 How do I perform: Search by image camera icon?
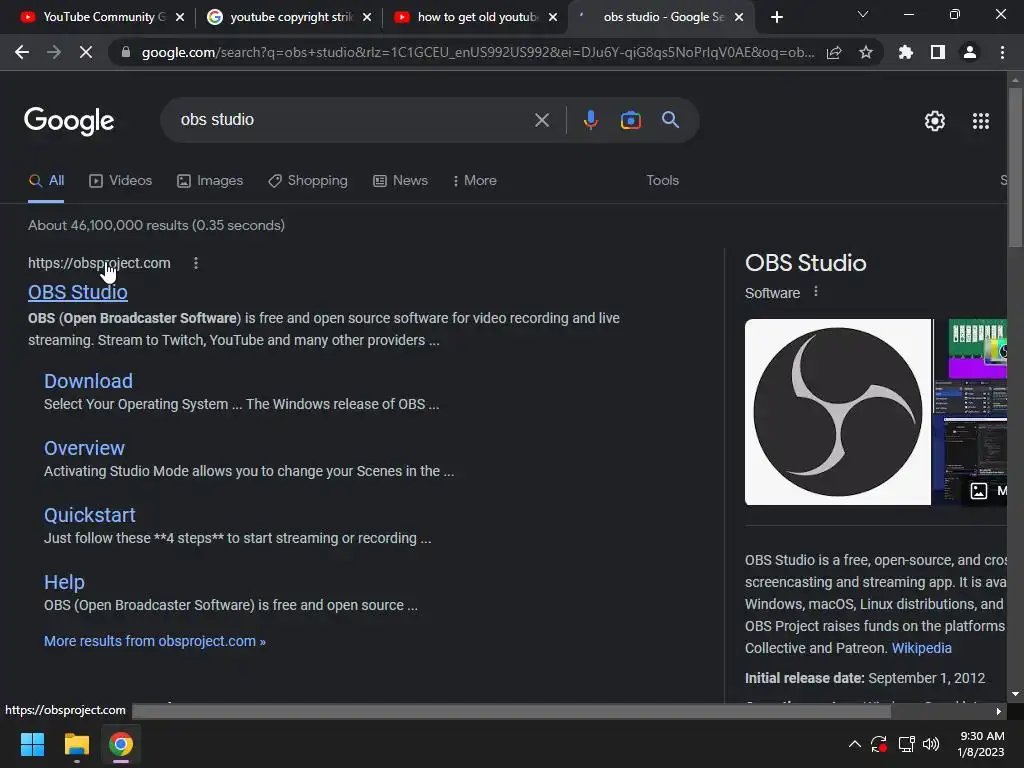pos(630,120)
